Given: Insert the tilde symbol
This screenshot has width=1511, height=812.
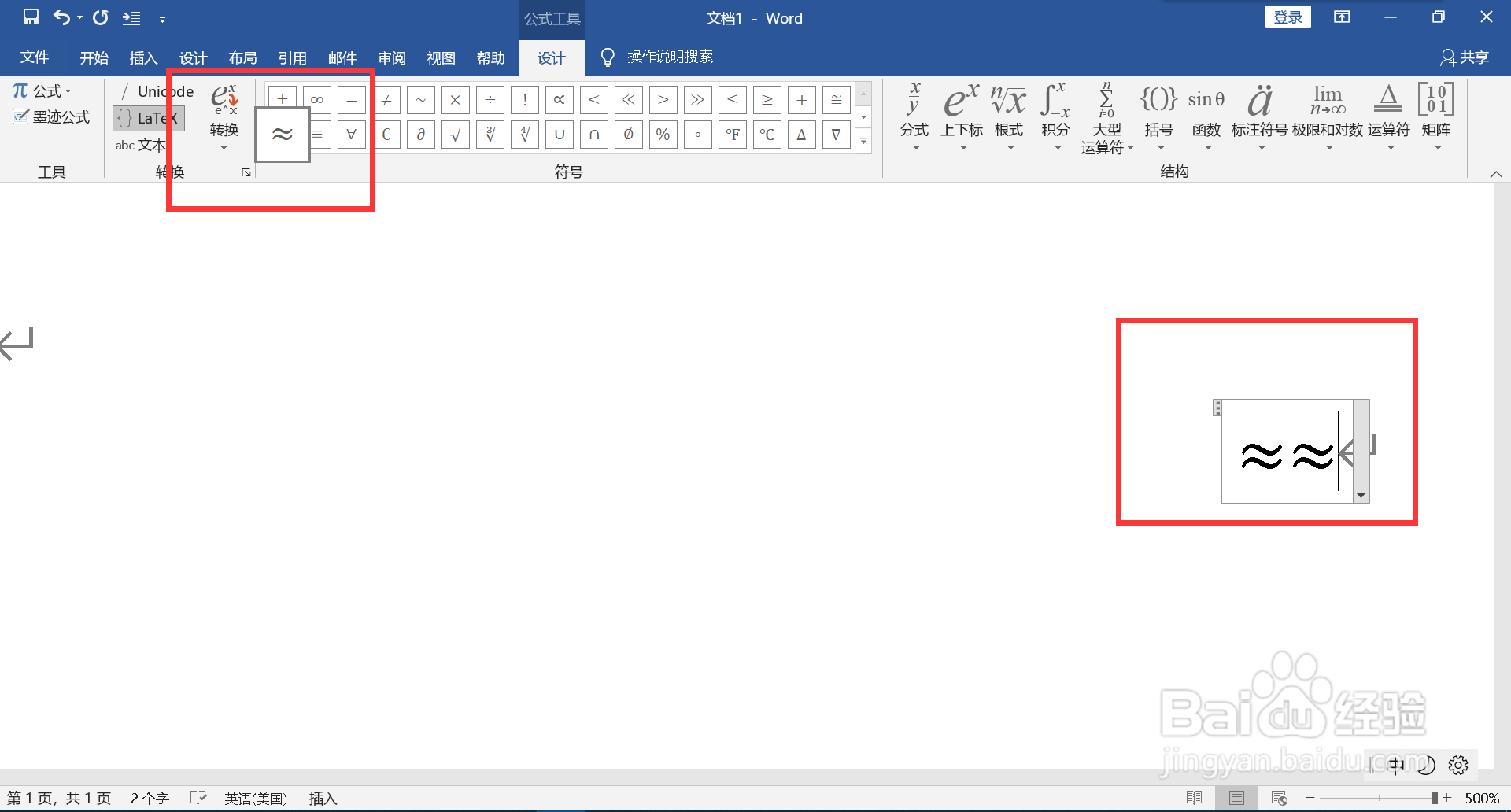Looking at the screenshot, I should coord(421,100).
